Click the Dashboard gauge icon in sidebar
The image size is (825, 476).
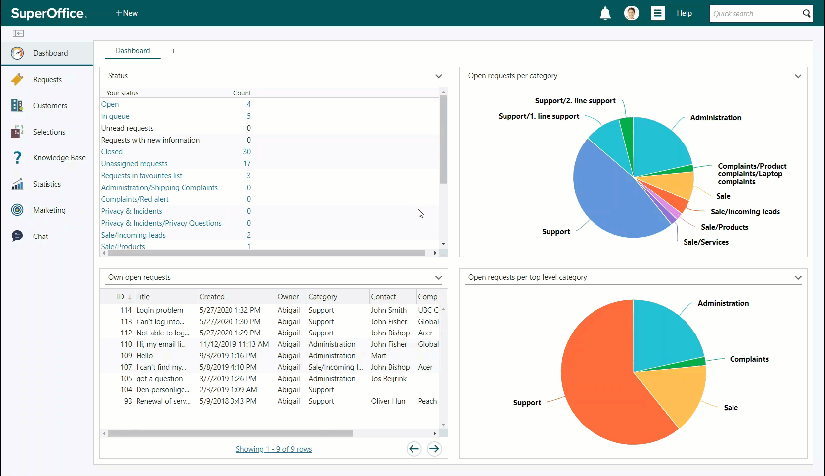[x=17, y=53]
